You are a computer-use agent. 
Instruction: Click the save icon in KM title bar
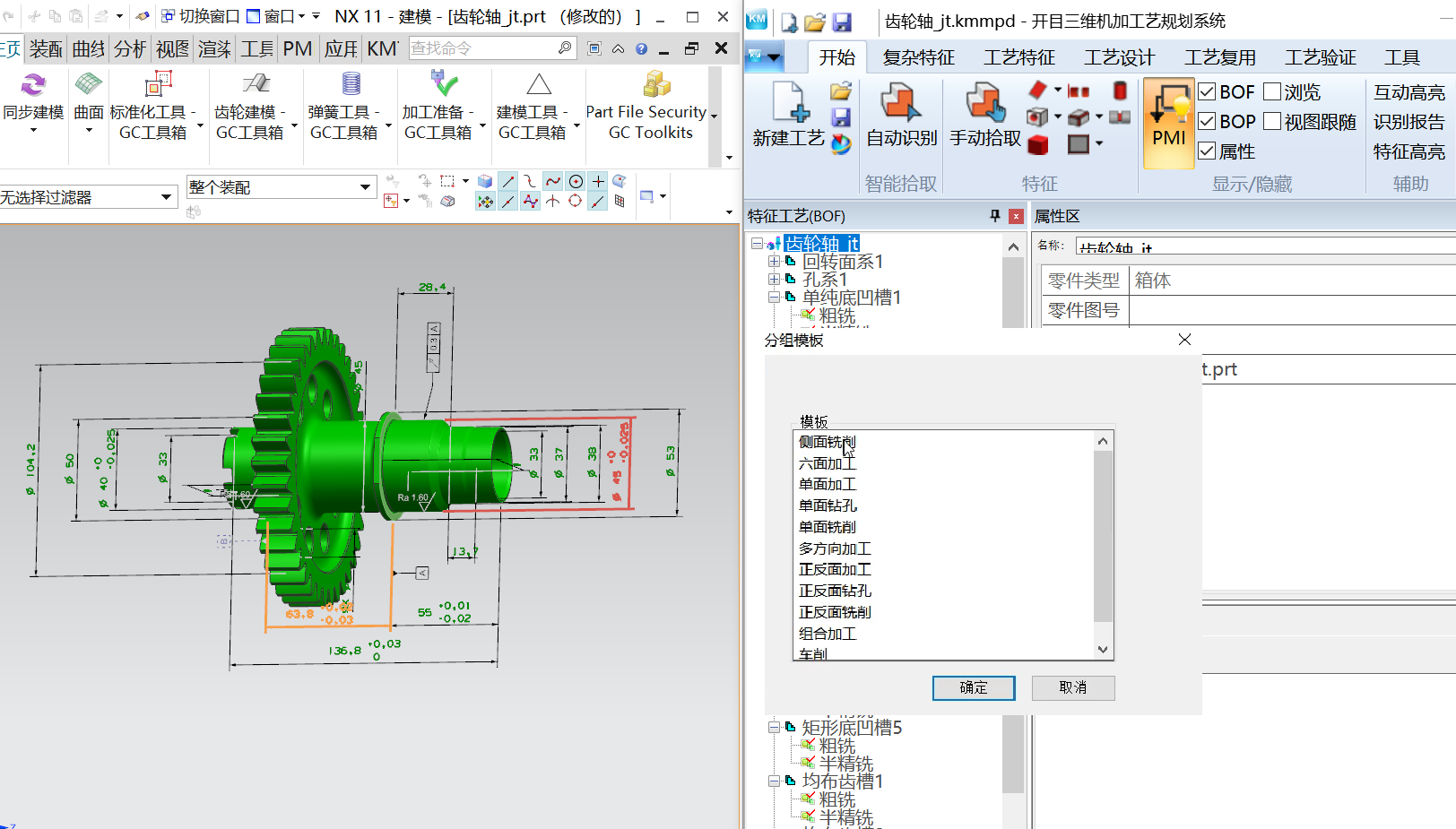842,22
